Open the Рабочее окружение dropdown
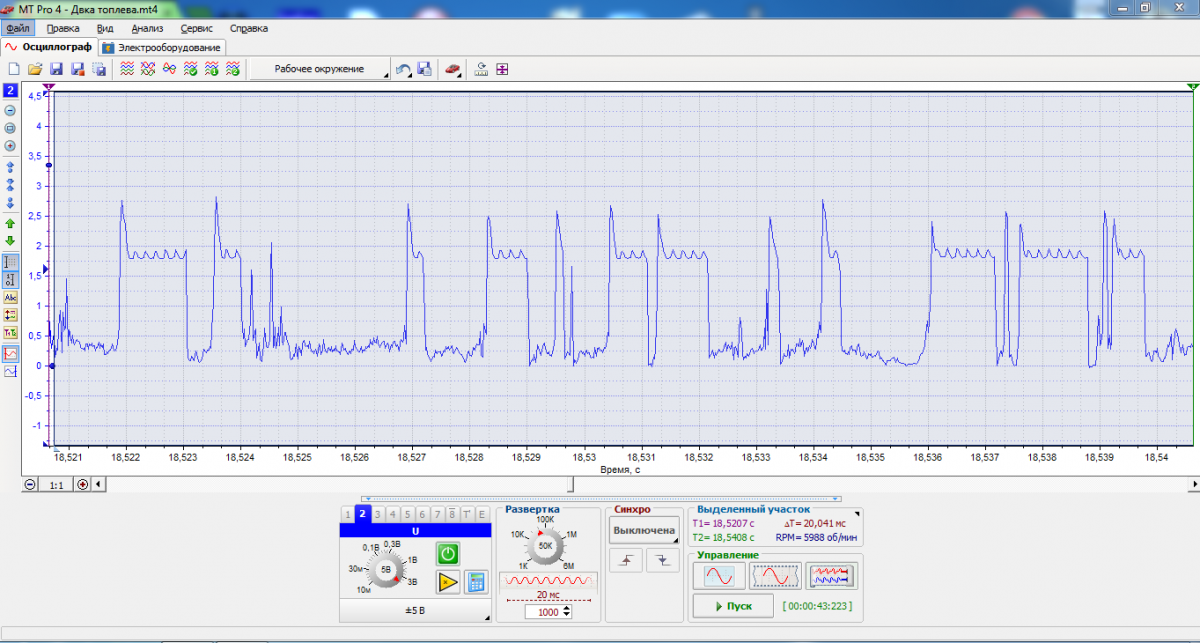The width and height of the screenshot is (1200, 643). coord(320,69)
